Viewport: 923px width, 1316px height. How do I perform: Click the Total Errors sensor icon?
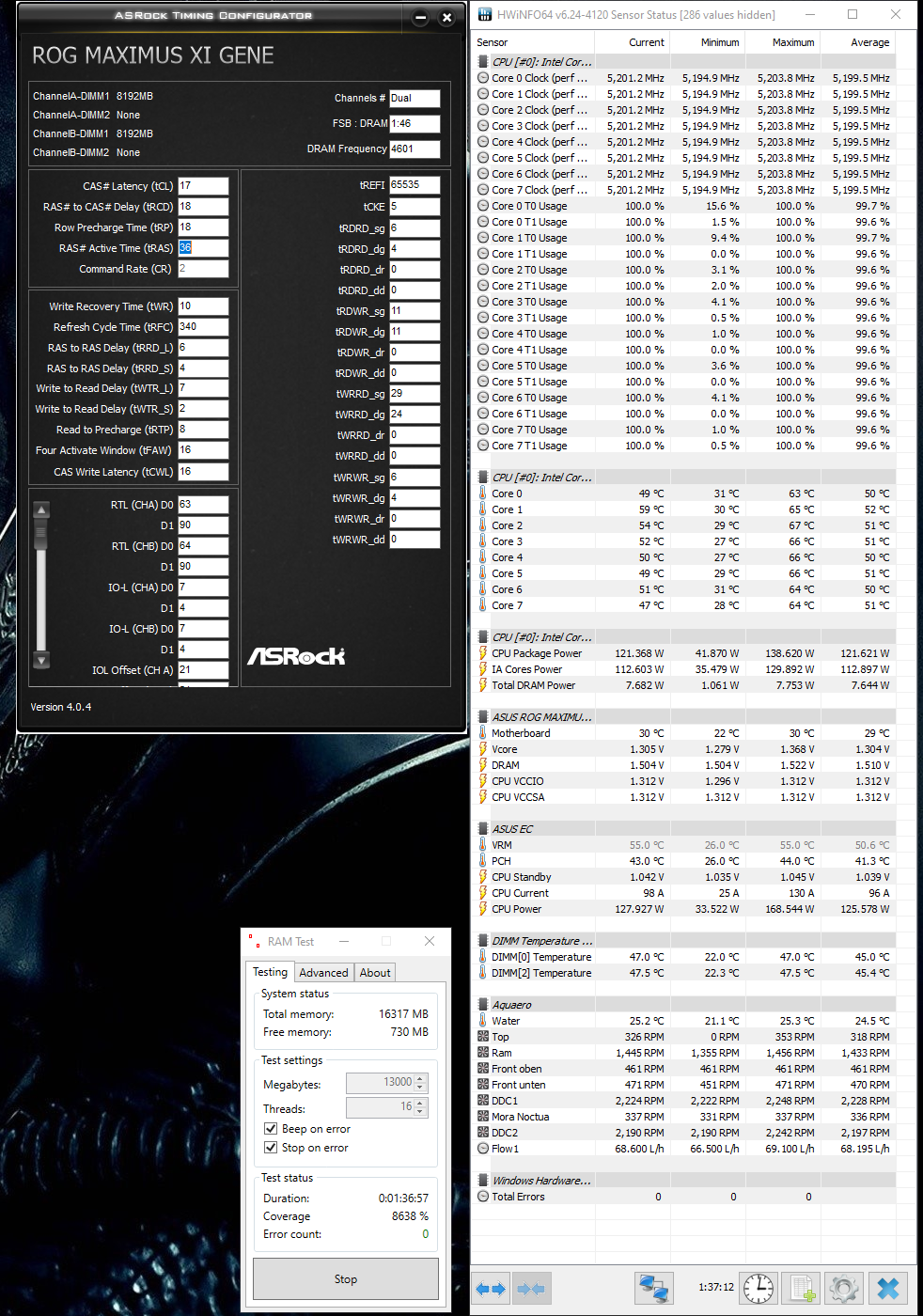pos(483,1197)
